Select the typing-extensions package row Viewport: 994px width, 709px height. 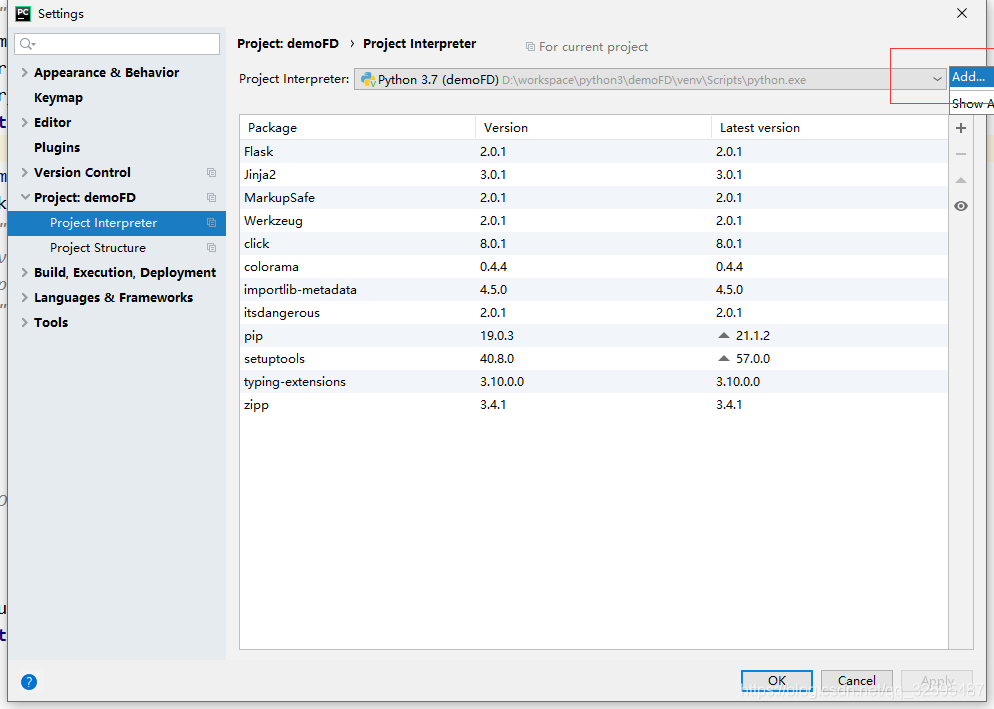[594, 382]
